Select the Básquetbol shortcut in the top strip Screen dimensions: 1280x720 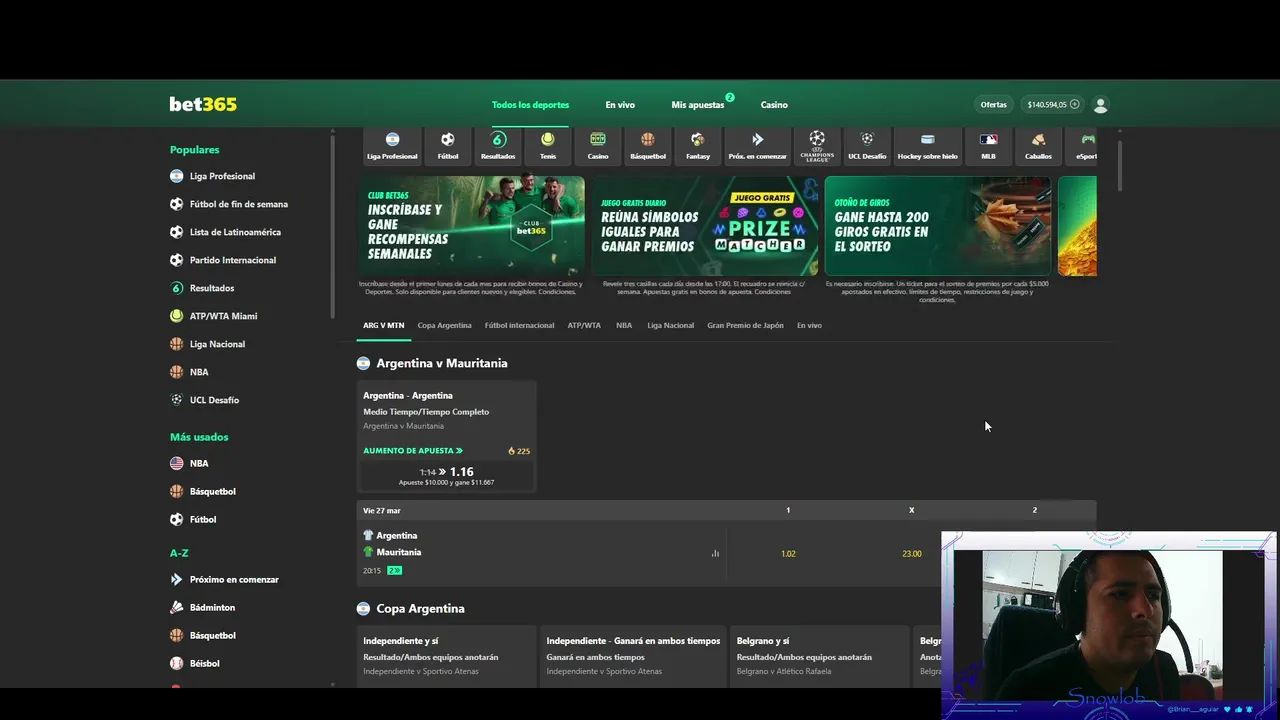648,146
